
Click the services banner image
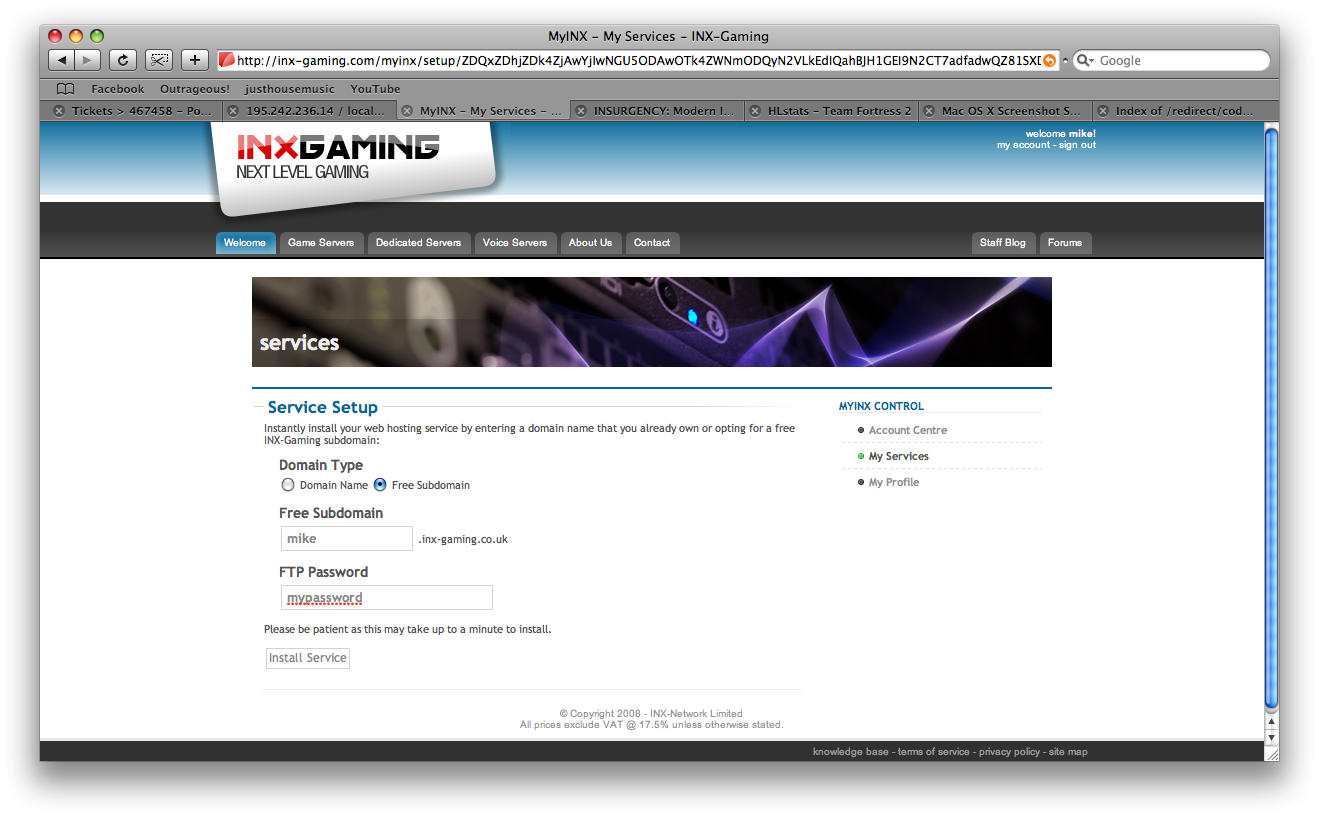click(652, 322)
